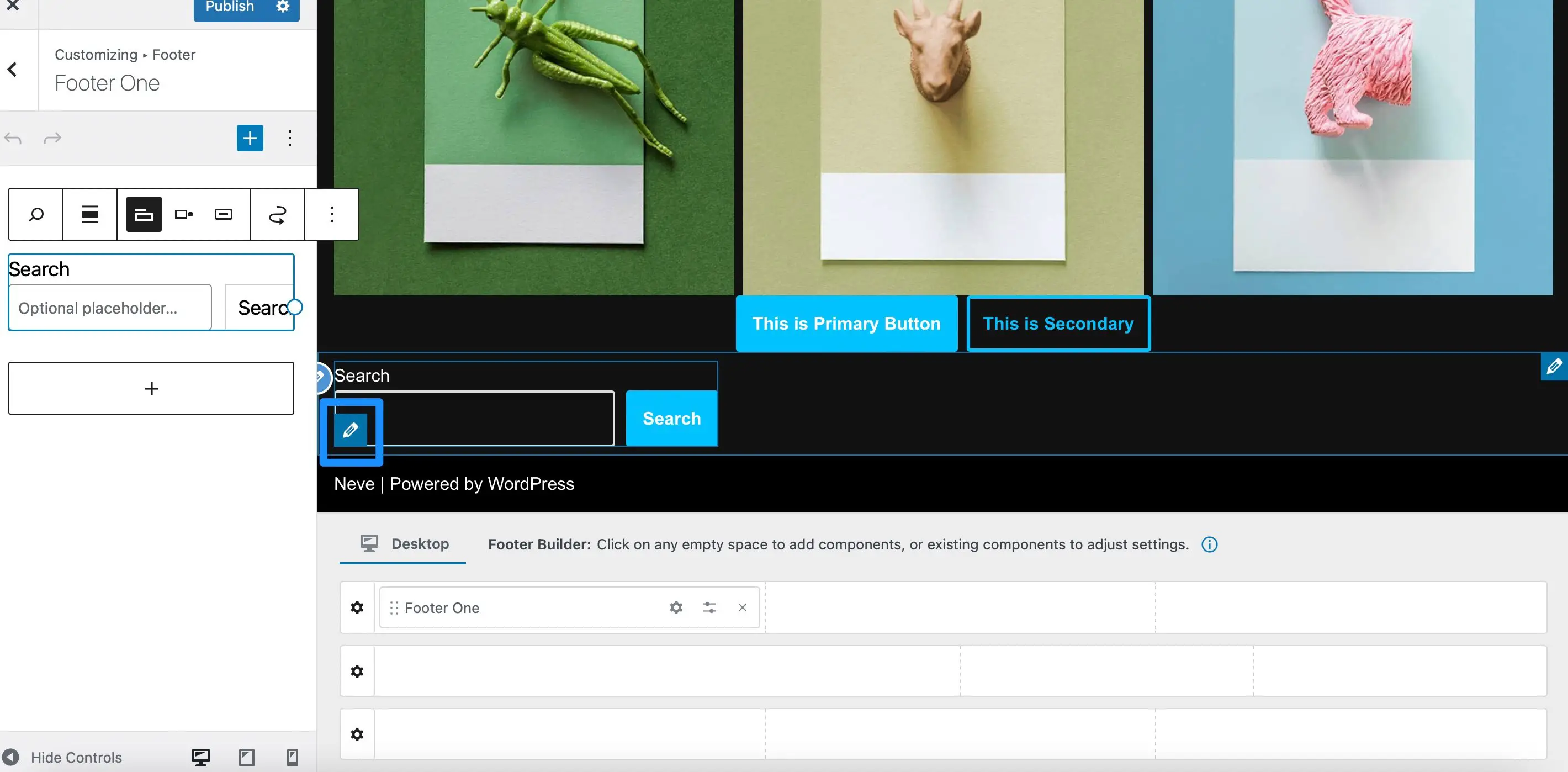Toggle the redo action button
Viewport: 1568px width, 772px height.
(52, 138)
